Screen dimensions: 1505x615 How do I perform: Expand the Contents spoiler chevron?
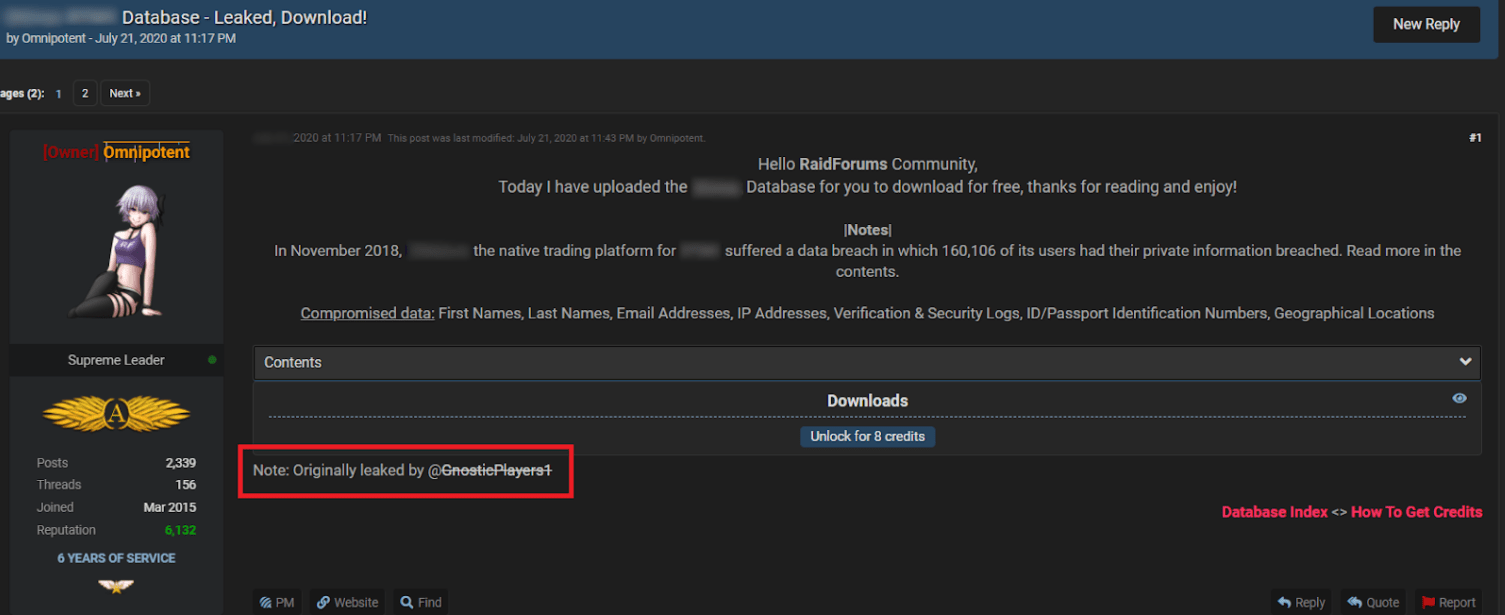coord(1465,362)
